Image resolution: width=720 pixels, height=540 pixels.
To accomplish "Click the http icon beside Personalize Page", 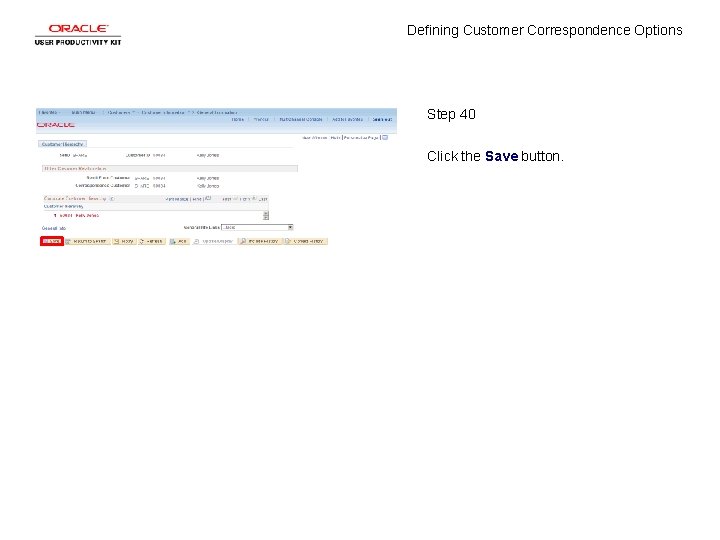I will click(385, 137).
